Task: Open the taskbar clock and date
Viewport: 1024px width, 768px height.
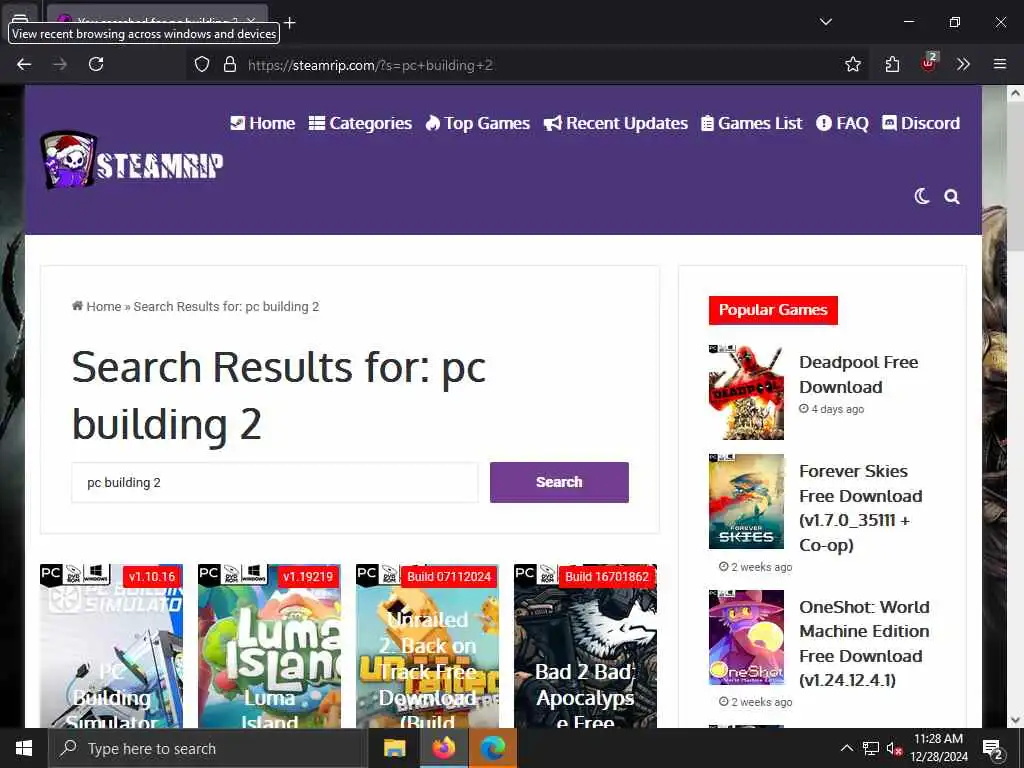Action: pyautogui.click(x=938, y=748)
